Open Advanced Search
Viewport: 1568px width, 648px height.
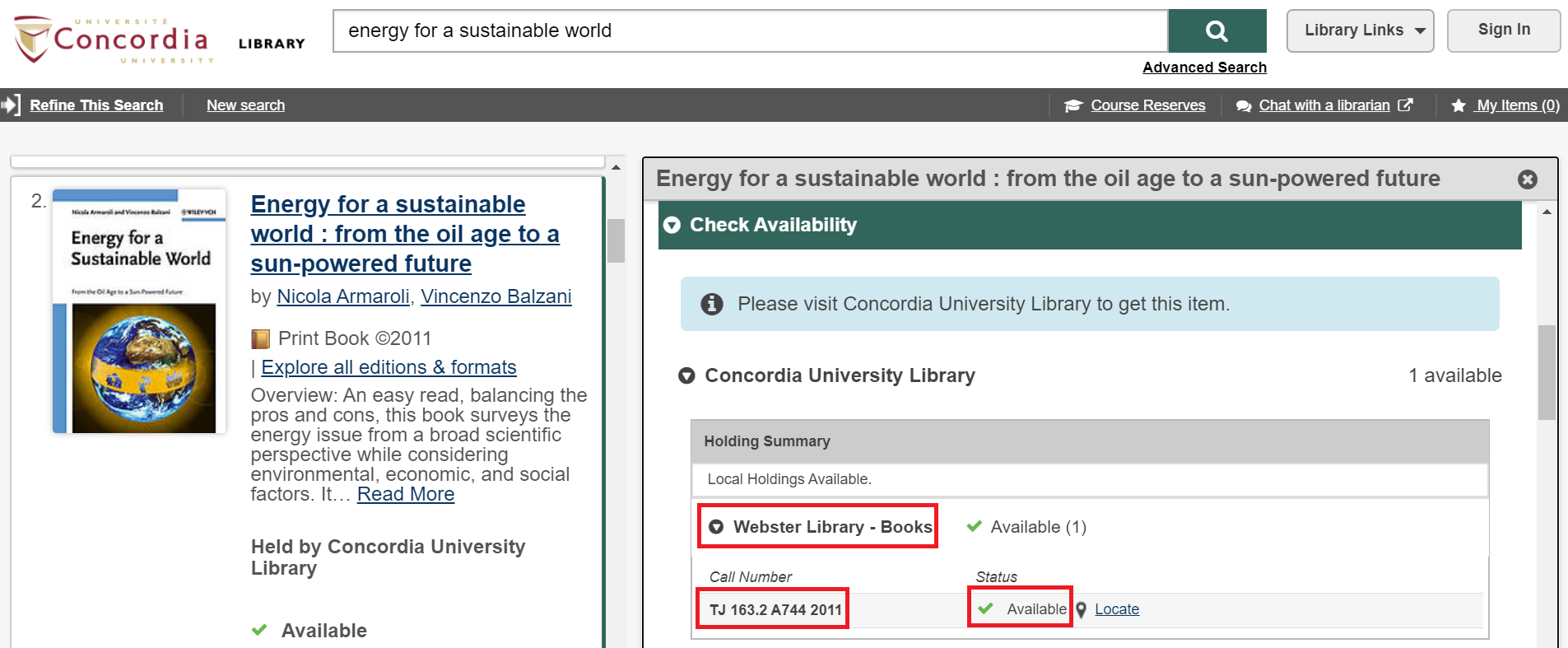point(1204,68)
